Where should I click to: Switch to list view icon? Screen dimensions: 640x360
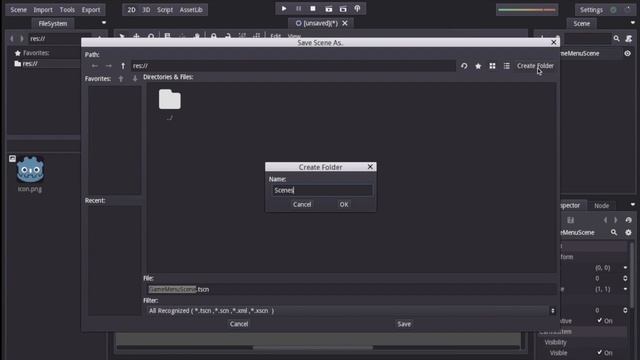coord(507,66)
